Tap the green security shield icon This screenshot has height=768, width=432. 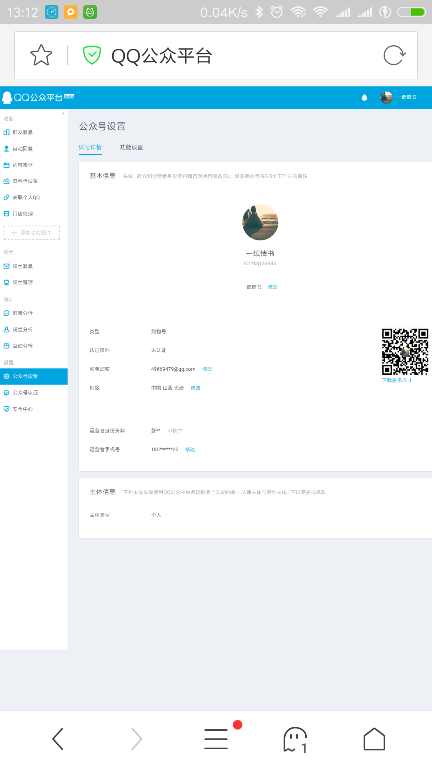click(92, 55)
